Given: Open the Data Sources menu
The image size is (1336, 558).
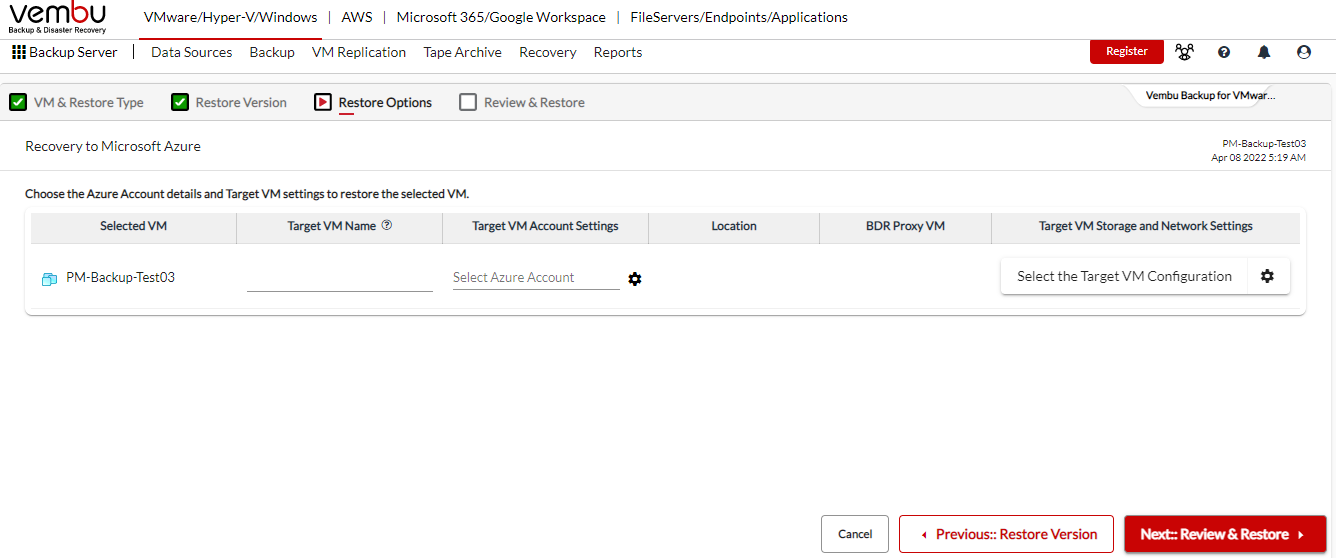Looking at the screenshot, I should (x=192, y=52).
